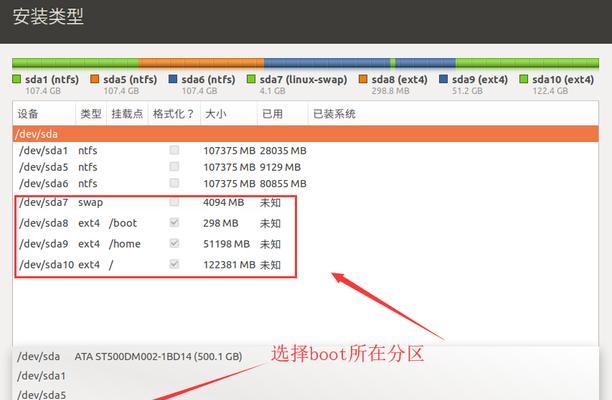Viewport: 612px width, 400px height.
Task: Click the 已用 column header
Action: coord(283,114)
